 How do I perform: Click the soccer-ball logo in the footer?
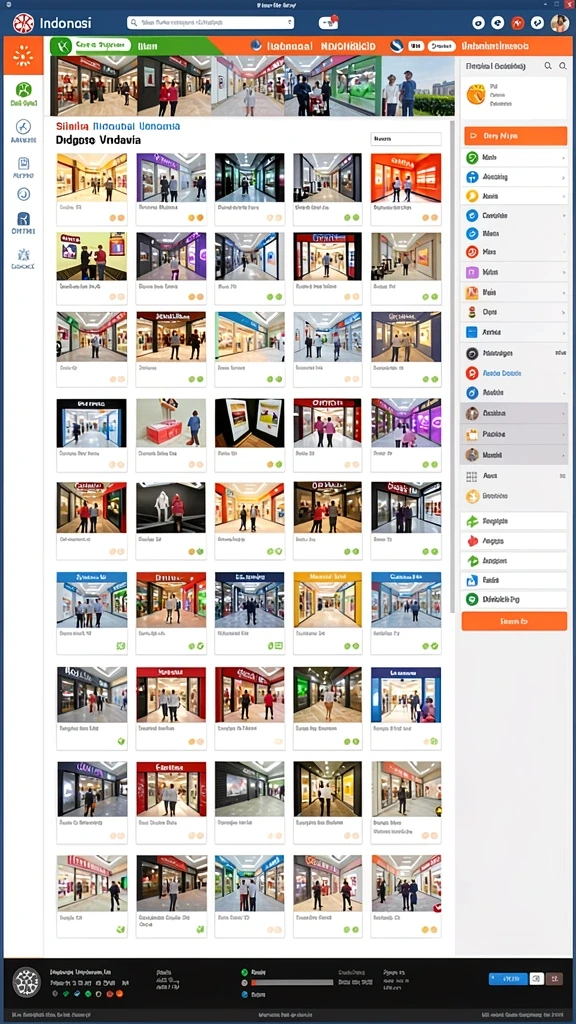(x=27, y=982)
